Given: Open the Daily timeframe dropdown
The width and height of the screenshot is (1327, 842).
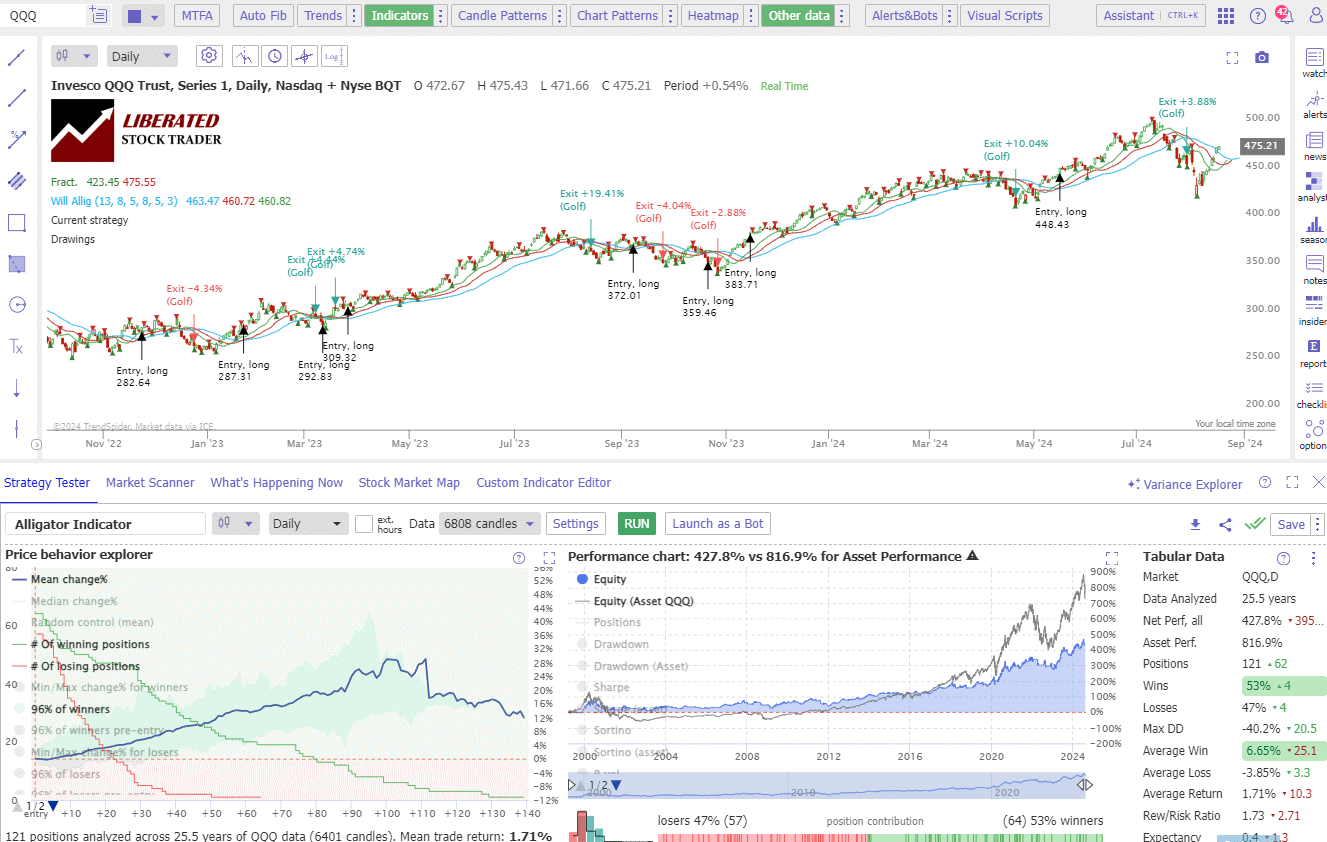Looking at the screenshot, I should 141,55.
